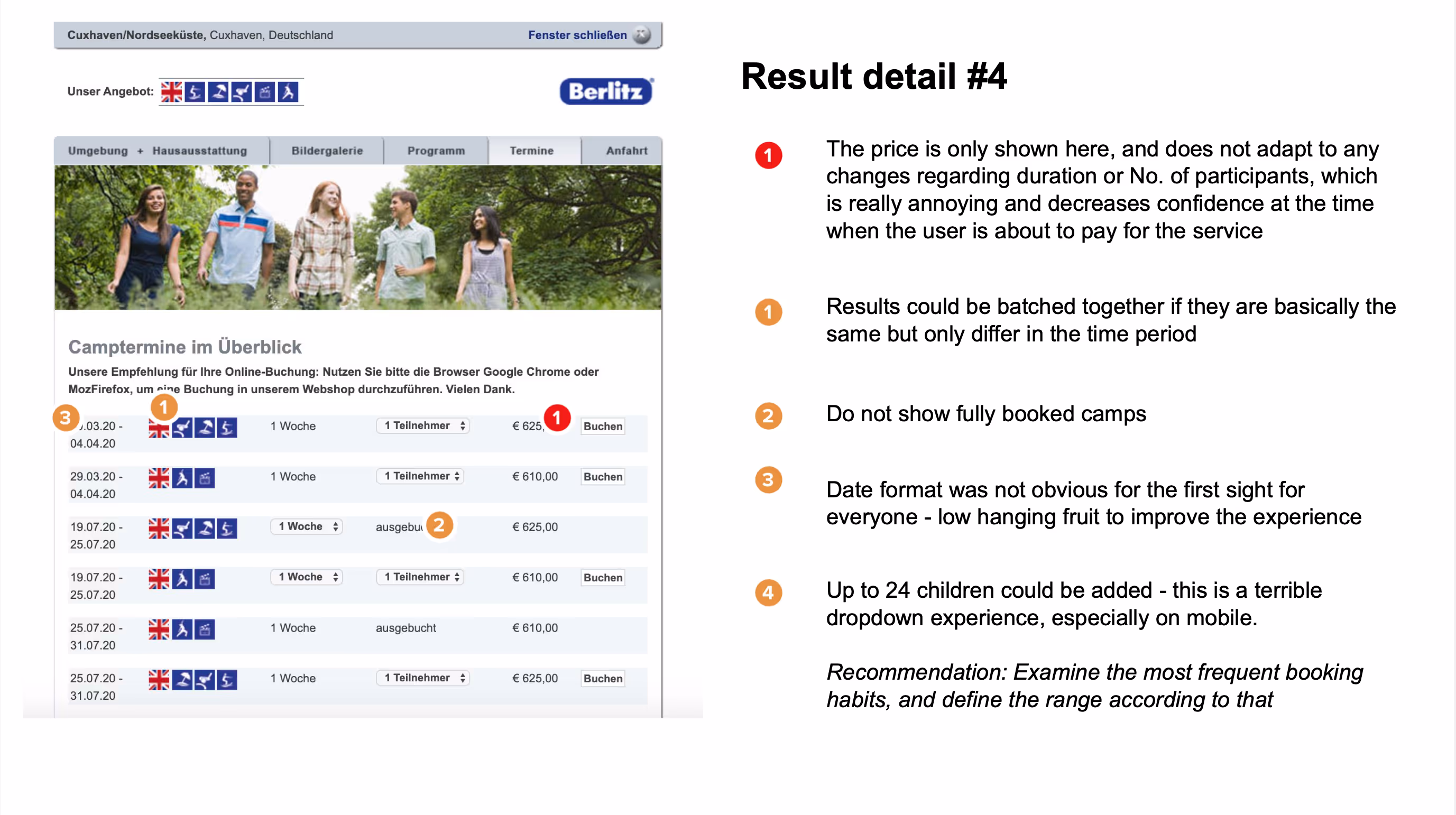Screen dimensions: 1456x815
Task: Click the film clapperboard icon in Unser Angebot
Action: [264, 91]
